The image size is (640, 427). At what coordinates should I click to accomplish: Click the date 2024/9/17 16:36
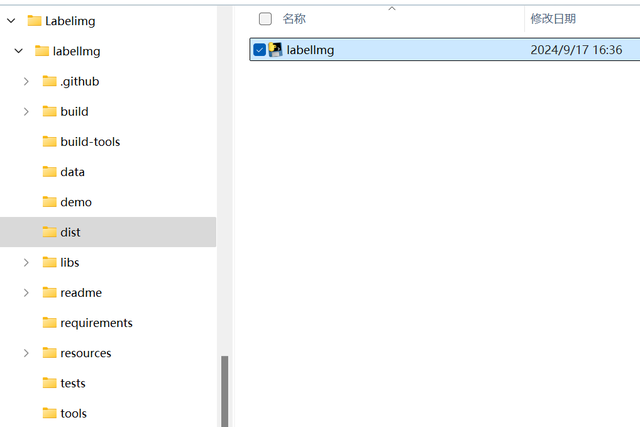576,50
